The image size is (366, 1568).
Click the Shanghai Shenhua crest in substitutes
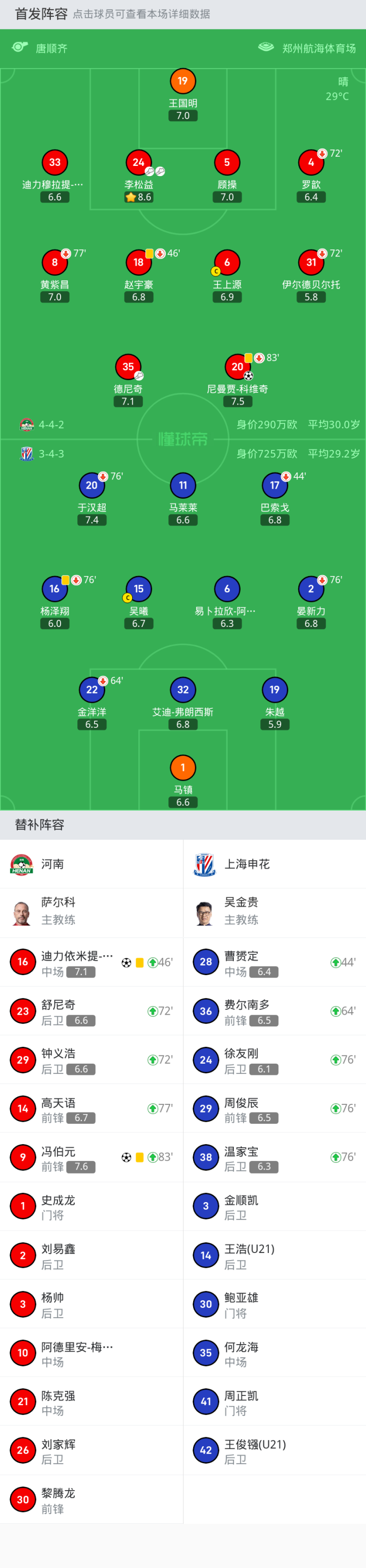(x=205, y=864)
